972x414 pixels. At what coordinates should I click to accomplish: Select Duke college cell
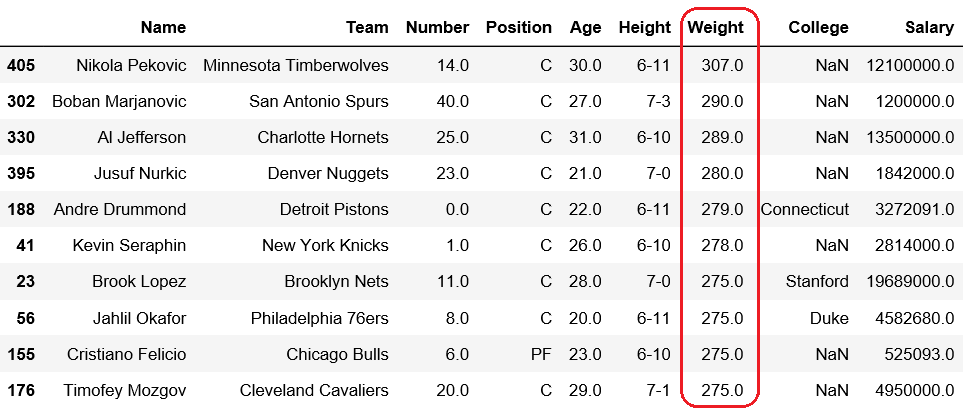829,318
